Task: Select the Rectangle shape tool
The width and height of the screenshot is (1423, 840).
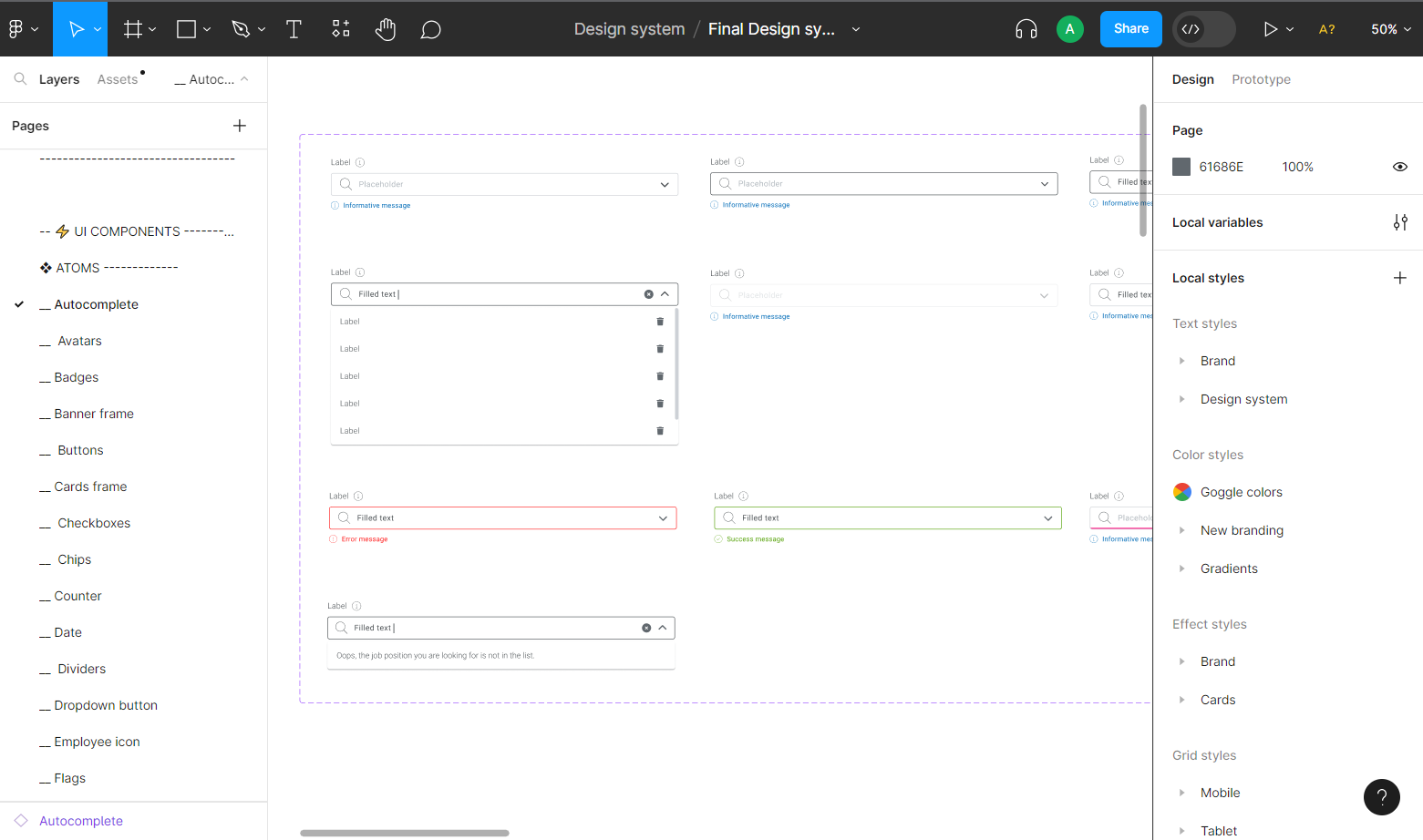Action: (x=186, y=29)
